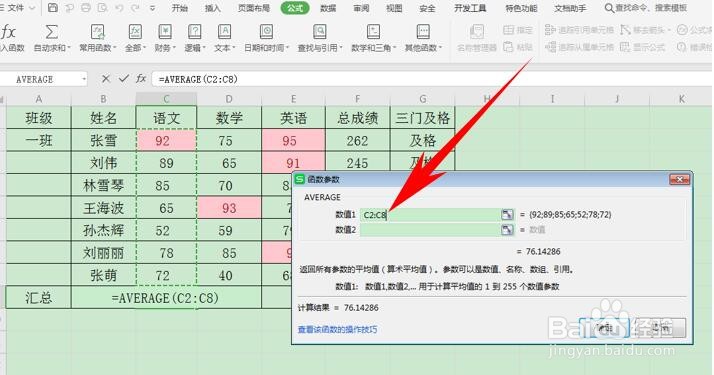This screenshot has height=375, width=714.
Task: Open the AutoSum (自动求和) tool
Action: click(x=52, y=38)
